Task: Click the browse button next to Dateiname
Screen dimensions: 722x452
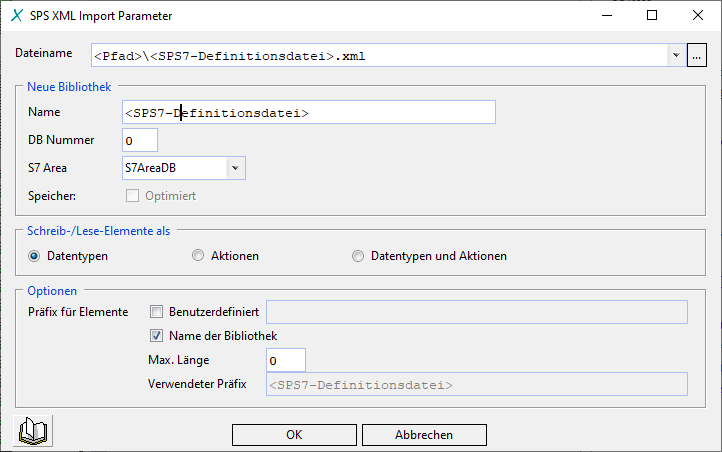Action: click(x=697, y=56)
